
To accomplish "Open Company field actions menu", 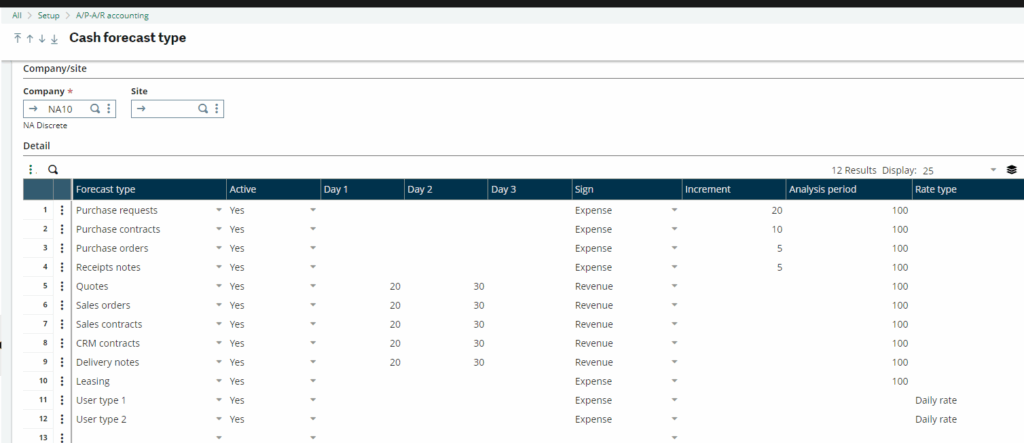I will point(108,109).
